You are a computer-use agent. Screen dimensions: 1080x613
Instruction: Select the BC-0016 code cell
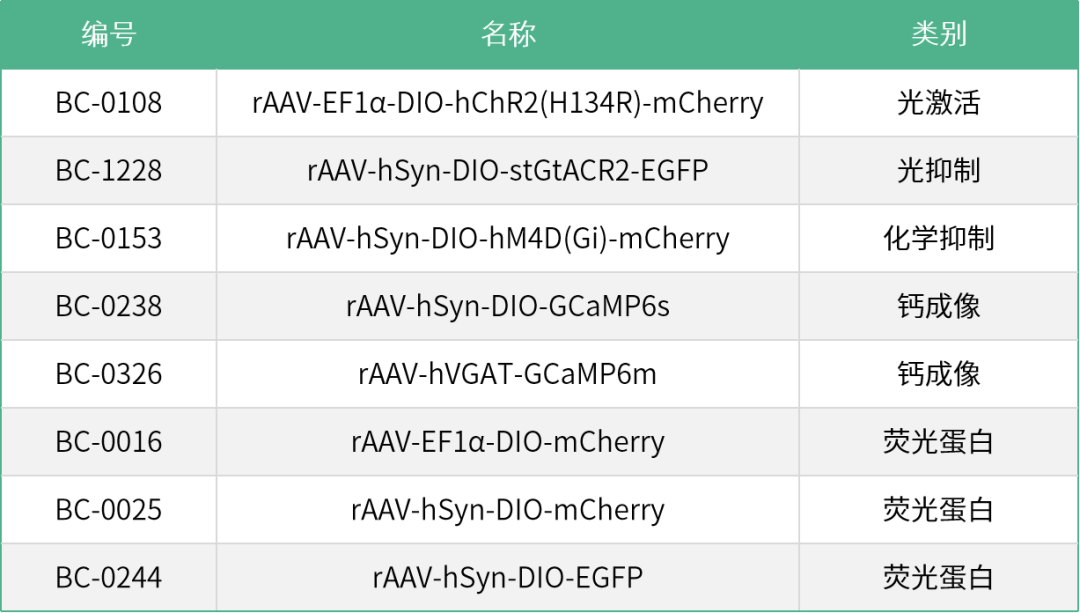(x=108, y=442)
